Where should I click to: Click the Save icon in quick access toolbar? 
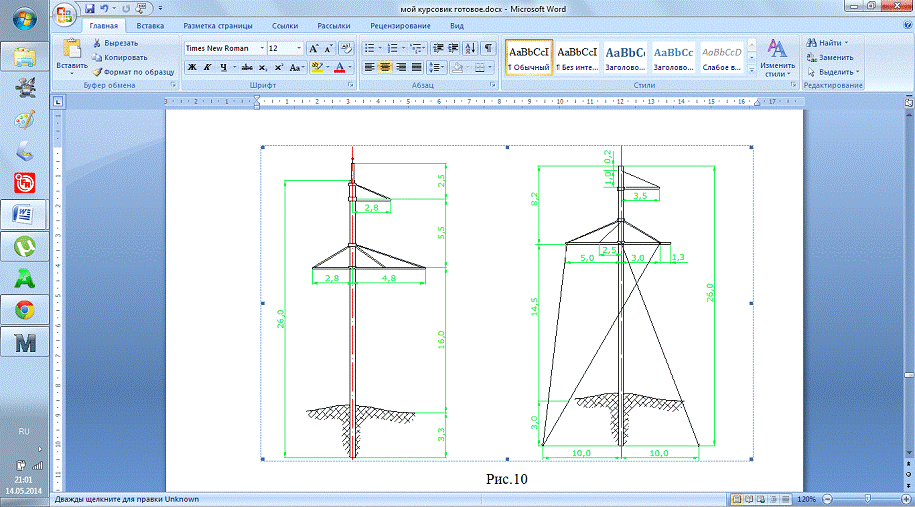pos(90,8)
